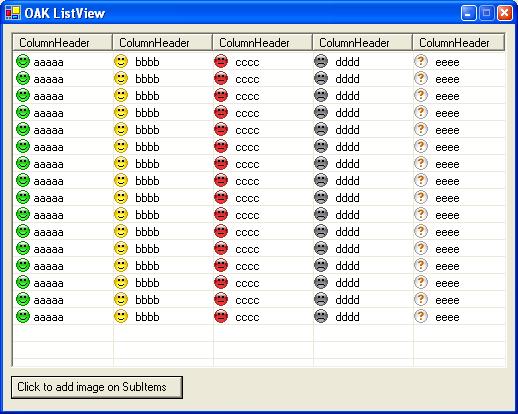Screen dimensions: 518x414
Task: Click the gray face icon in last row
Action: pyautogui.click(x=321, y=316)
